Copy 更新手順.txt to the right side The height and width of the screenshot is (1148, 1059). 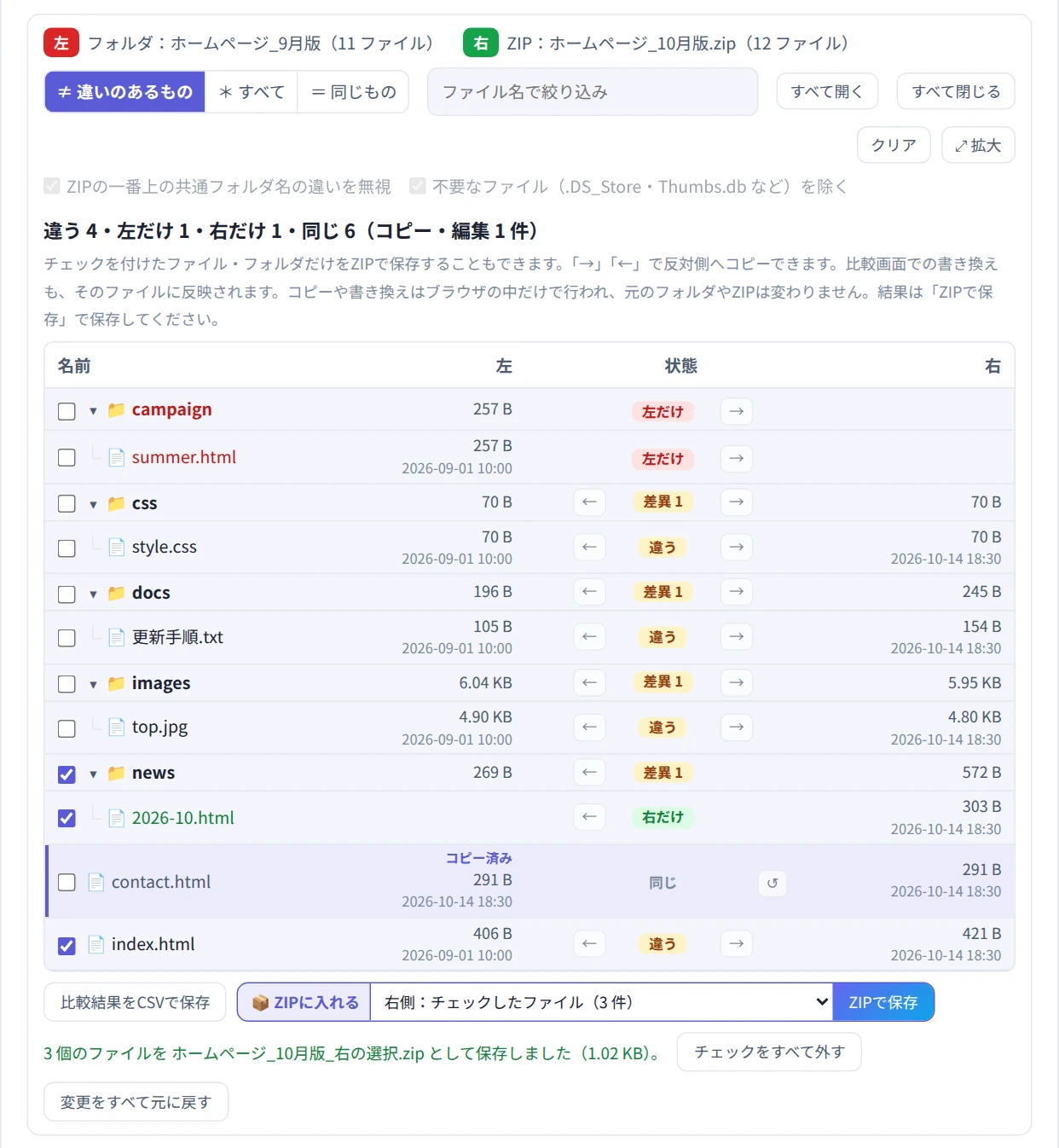[x=737, y=636]
